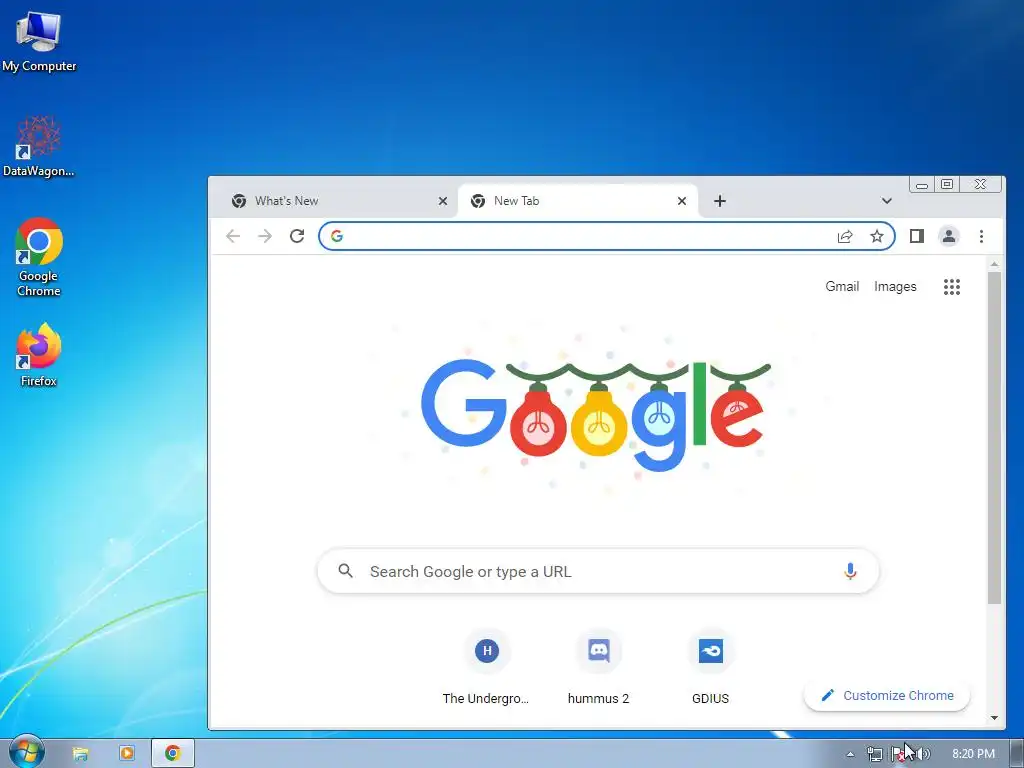Click the network tray icon
The height and width of the screenshot is (768, 1024).
[x=874, y=754]
